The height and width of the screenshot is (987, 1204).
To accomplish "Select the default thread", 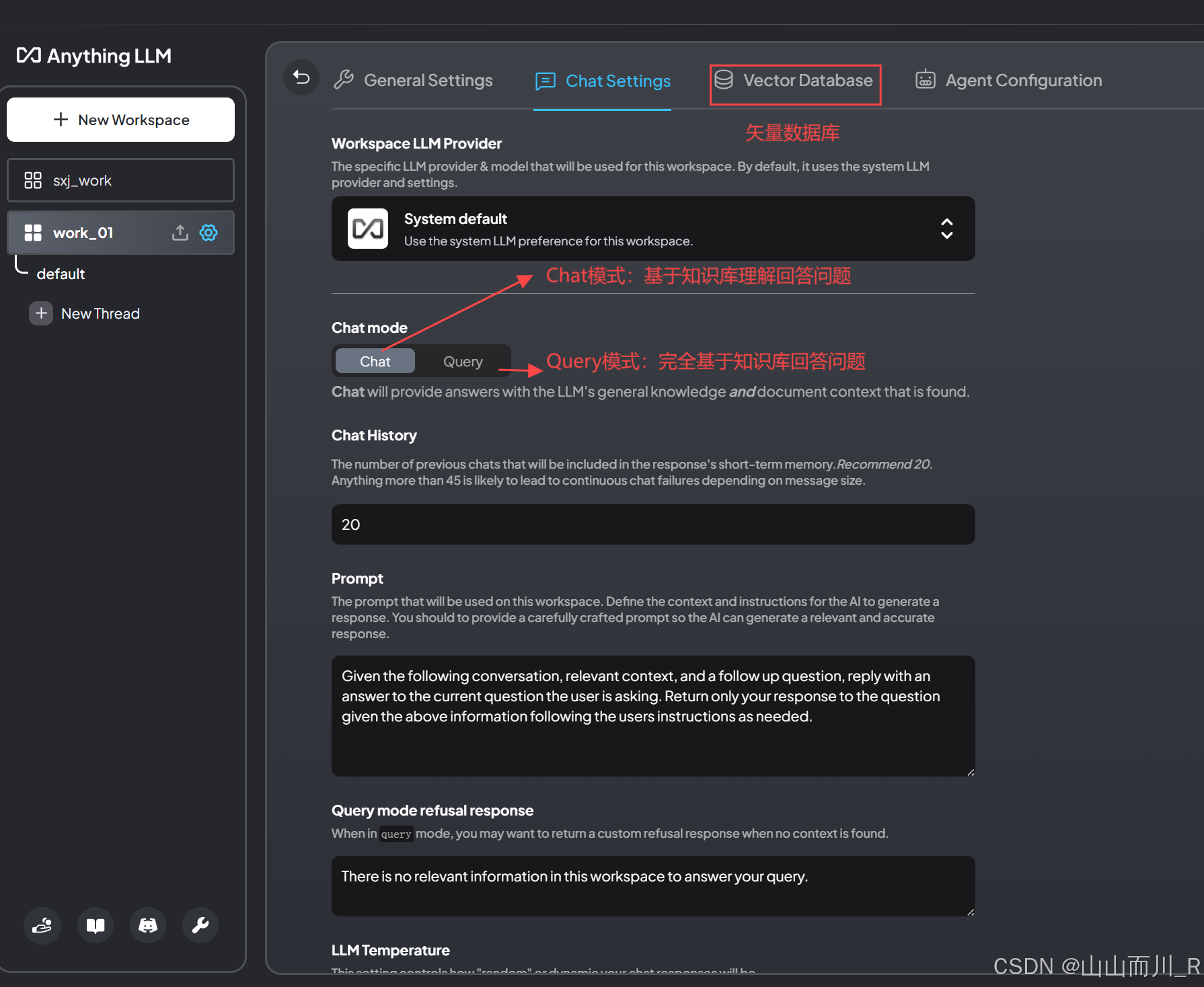I will pyautogui.click(x=61, y=274).
